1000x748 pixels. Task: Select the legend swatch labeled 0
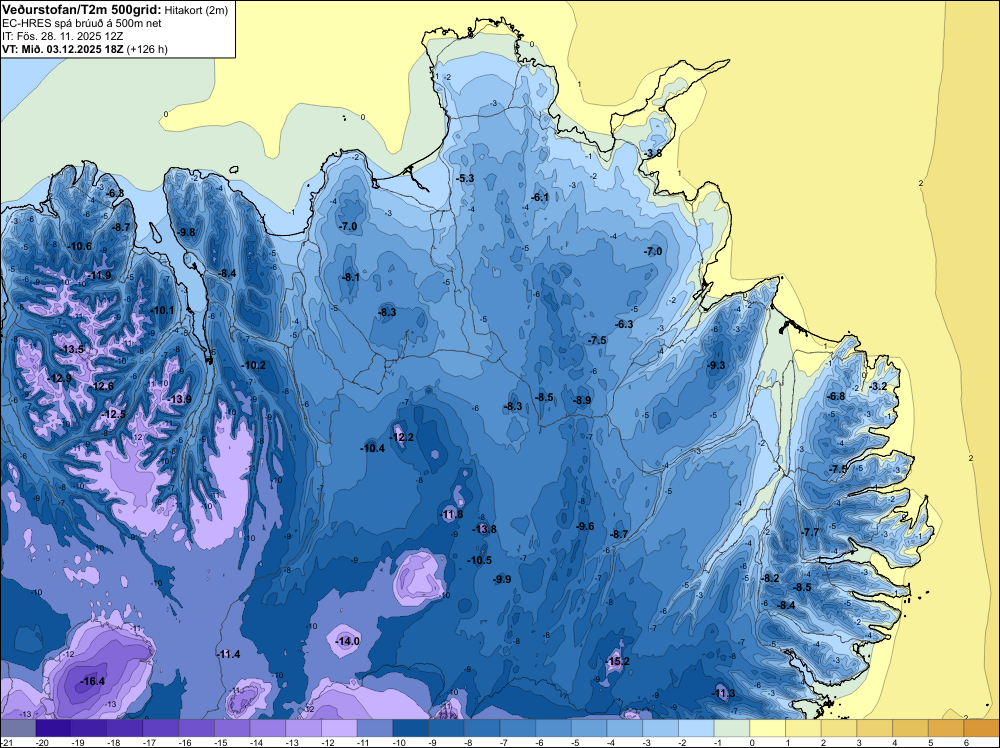768,728
